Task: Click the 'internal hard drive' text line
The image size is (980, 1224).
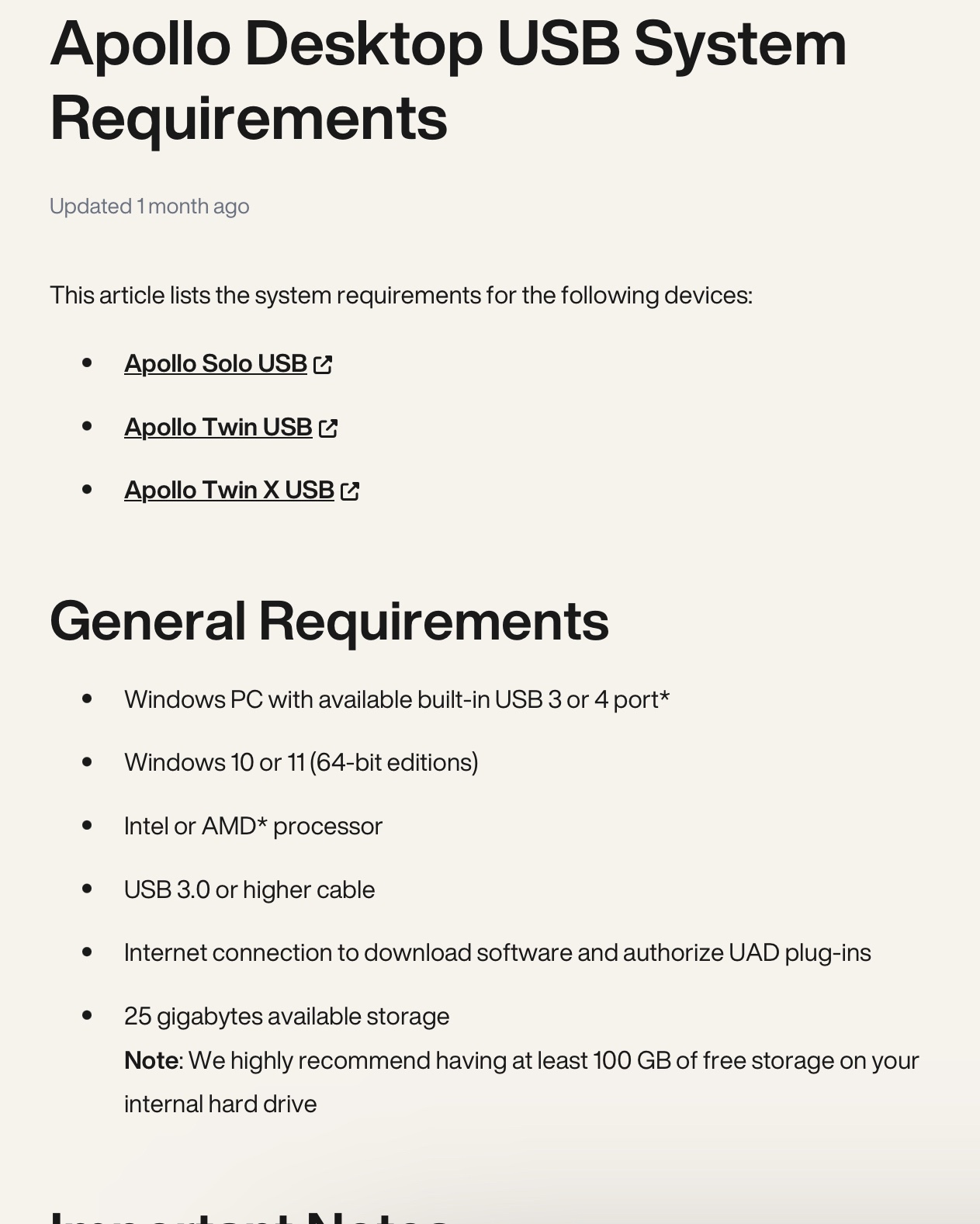Action: (220, 1104)
